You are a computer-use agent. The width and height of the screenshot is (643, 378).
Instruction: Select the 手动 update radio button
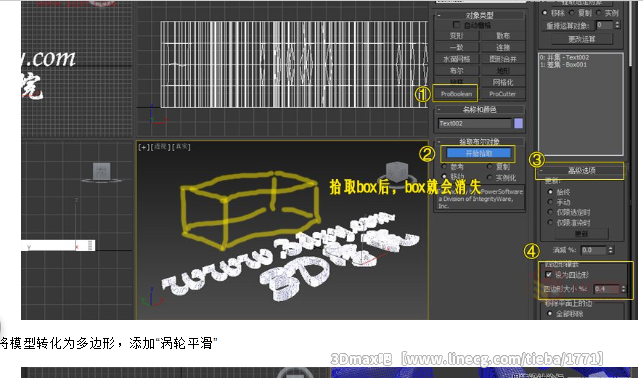click(550, 202)
